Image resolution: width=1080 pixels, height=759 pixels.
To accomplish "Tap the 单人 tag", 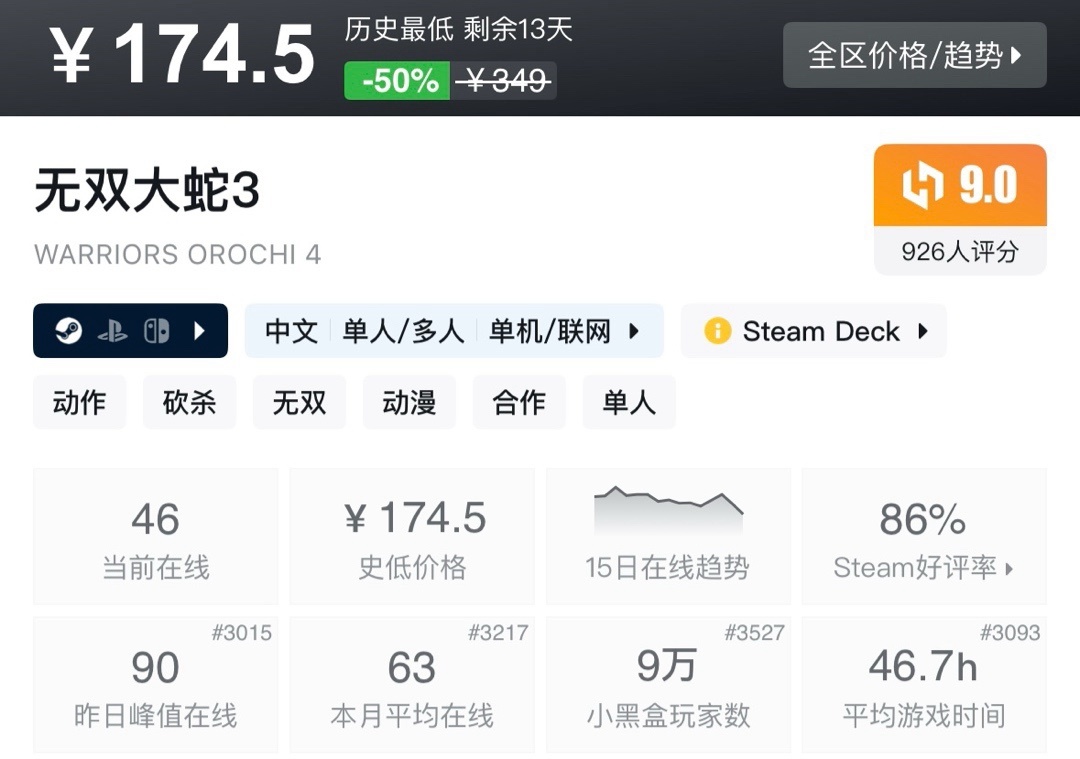I will pyautogui.click(x=629, y=402).
